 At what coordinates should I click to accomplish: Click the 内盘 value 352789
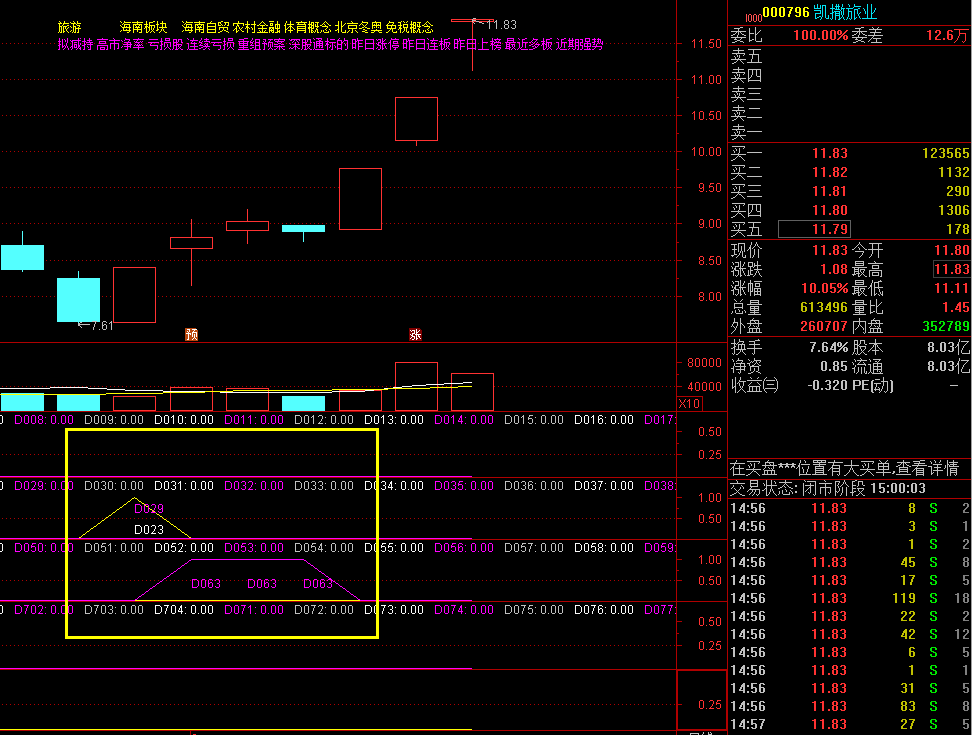(x=945, y=326)
